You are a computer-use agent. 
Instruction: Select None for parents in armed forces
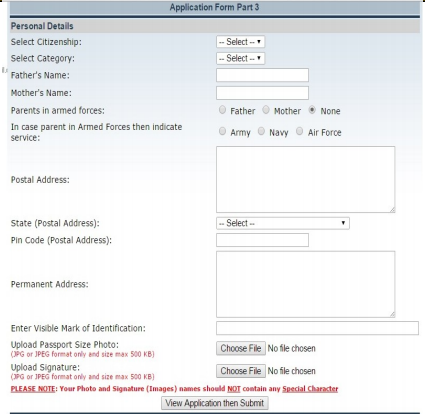tap(312, 110)
